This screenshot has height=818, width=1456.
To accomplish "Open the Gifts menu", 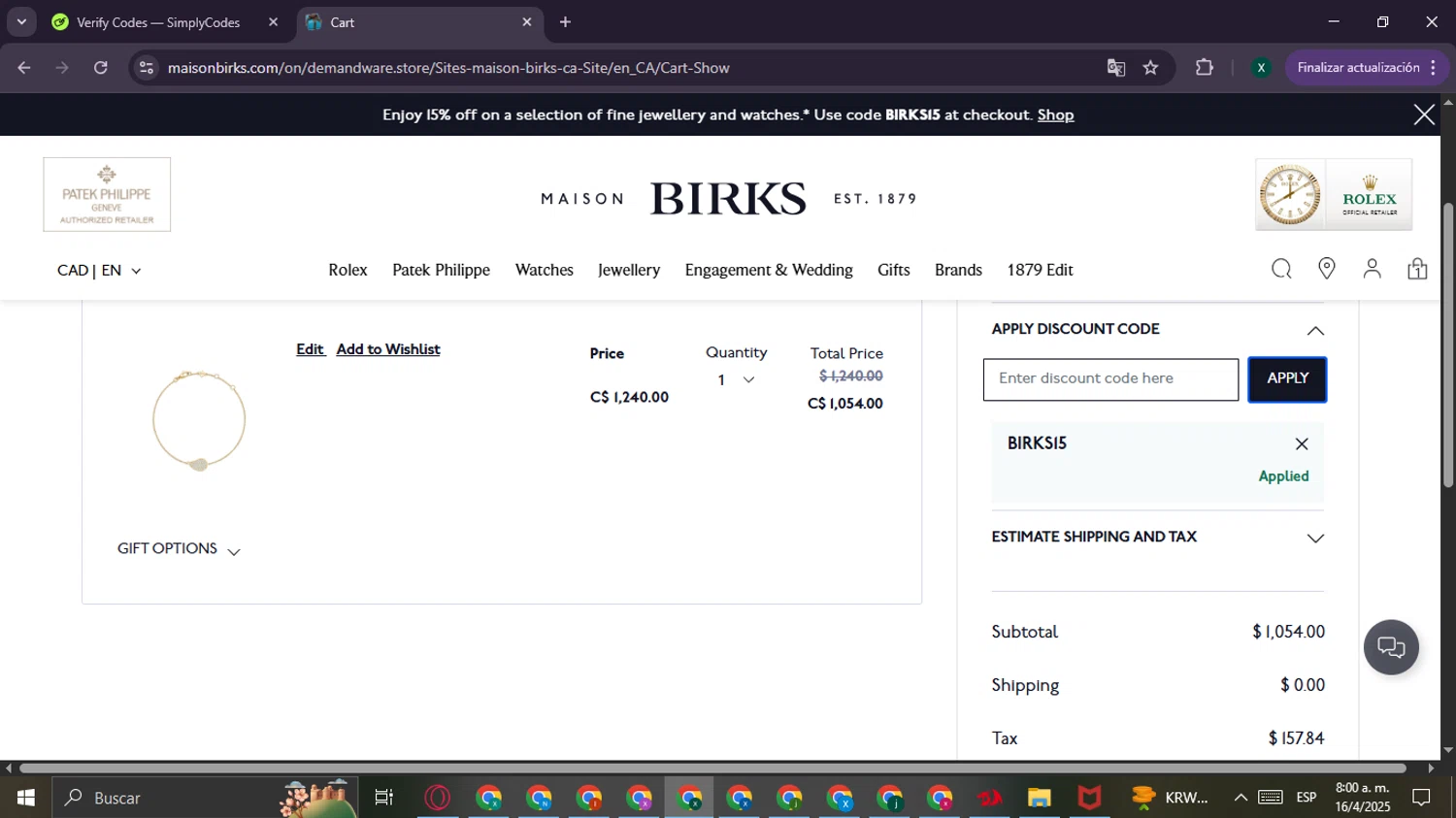I will coord(894,270).
